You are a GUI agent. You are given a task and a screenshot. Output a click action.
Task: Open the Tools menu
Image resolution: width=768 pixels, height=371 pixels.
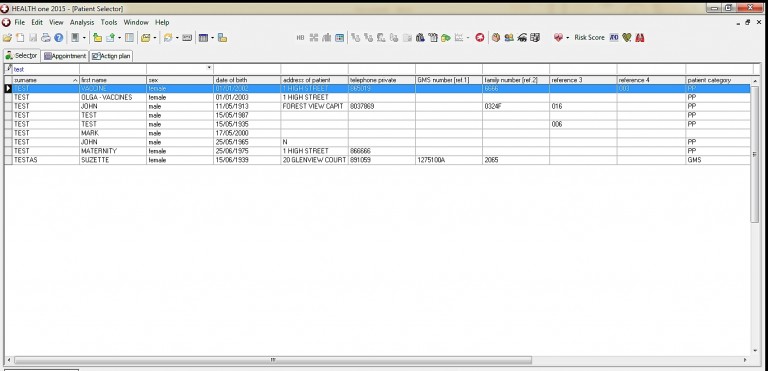[x=109, y=23]
